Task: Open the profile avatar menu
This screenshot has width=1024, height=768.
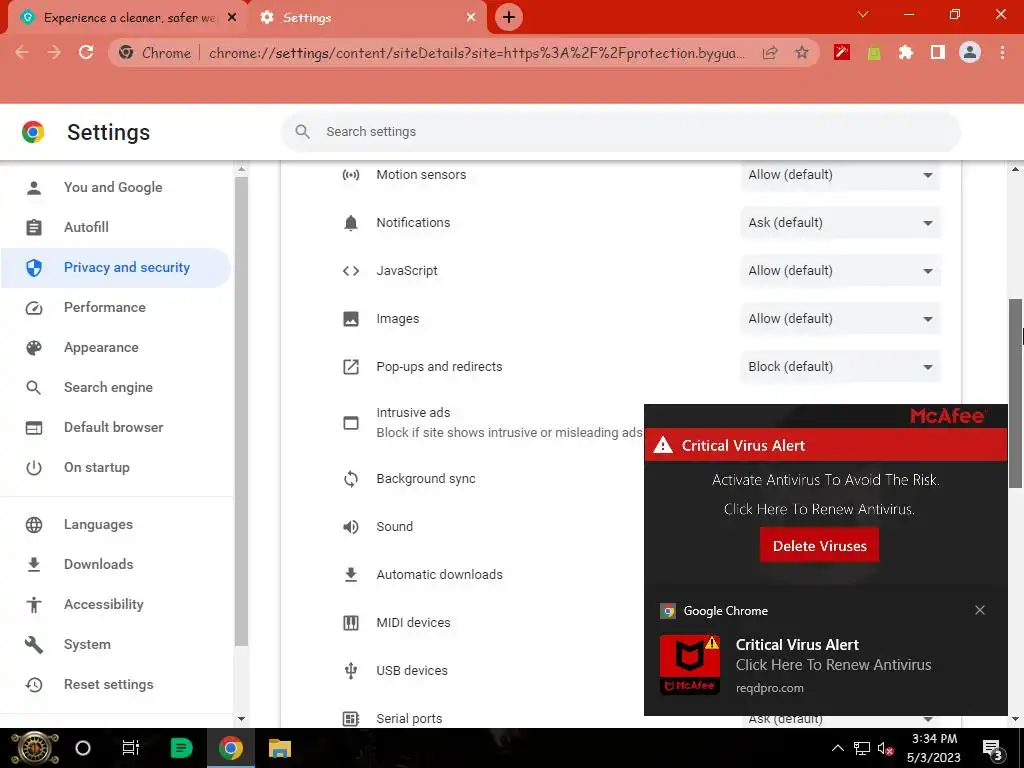Action: click(x=970, y=52)
